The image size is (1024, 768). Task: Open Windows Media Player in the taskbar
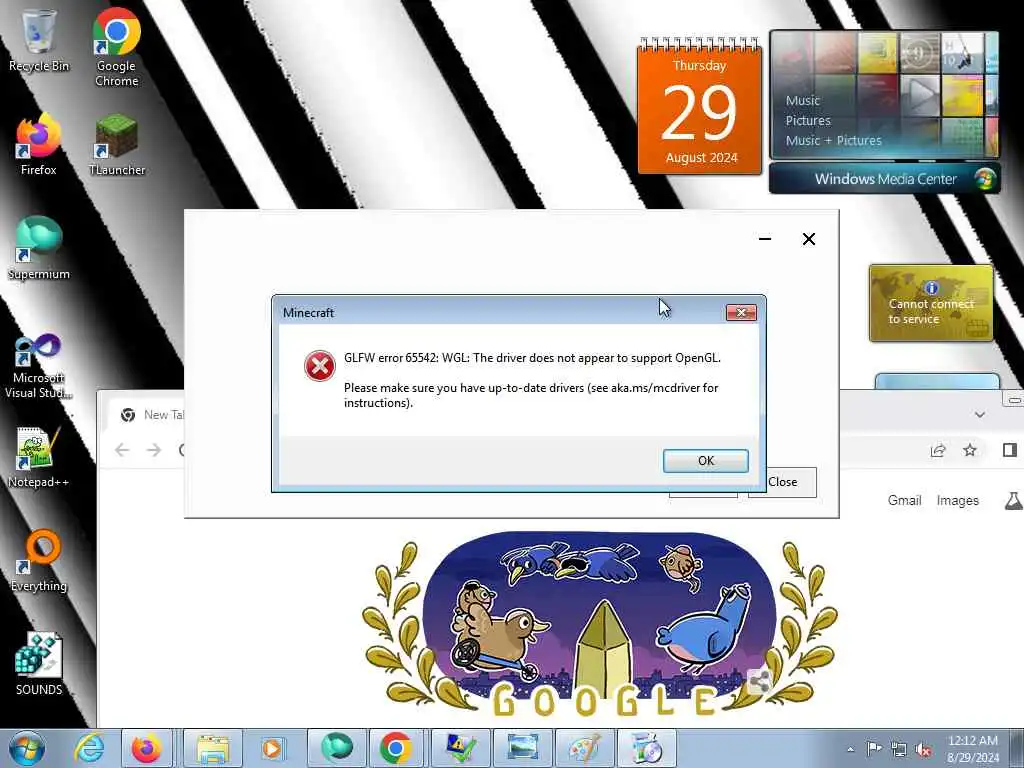tap(272, 748)
